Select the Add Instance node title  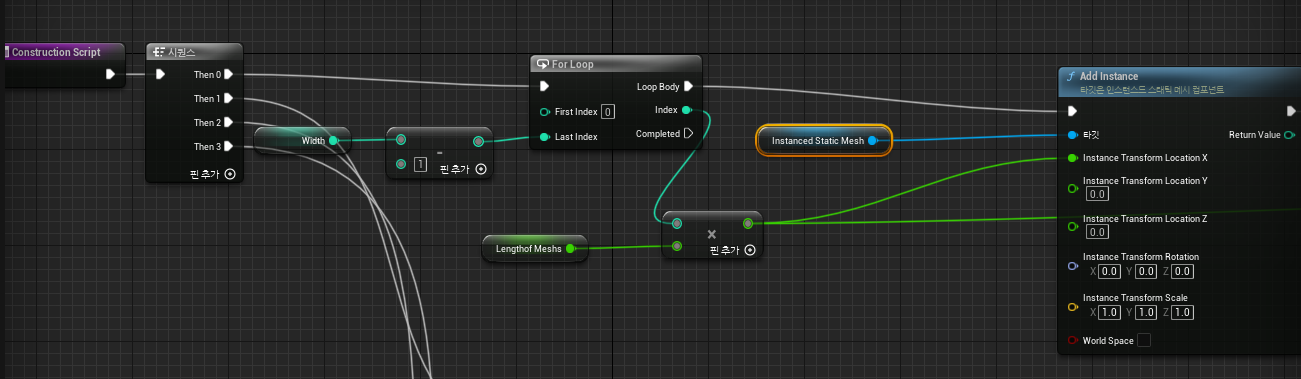pos(1110,76)
